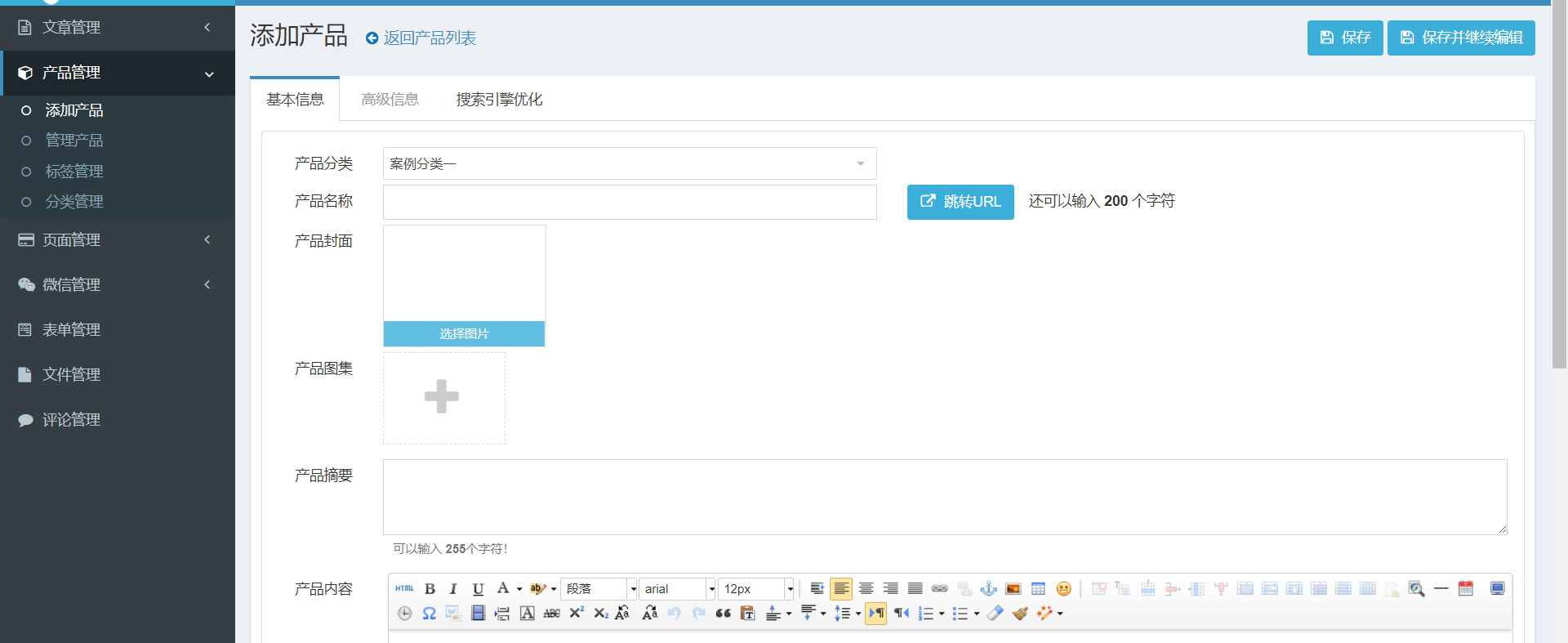The width and height of the screenshot is (1568, 643).
Task: Insert a hyperlink with the link icon
Action: click(939, 588)
